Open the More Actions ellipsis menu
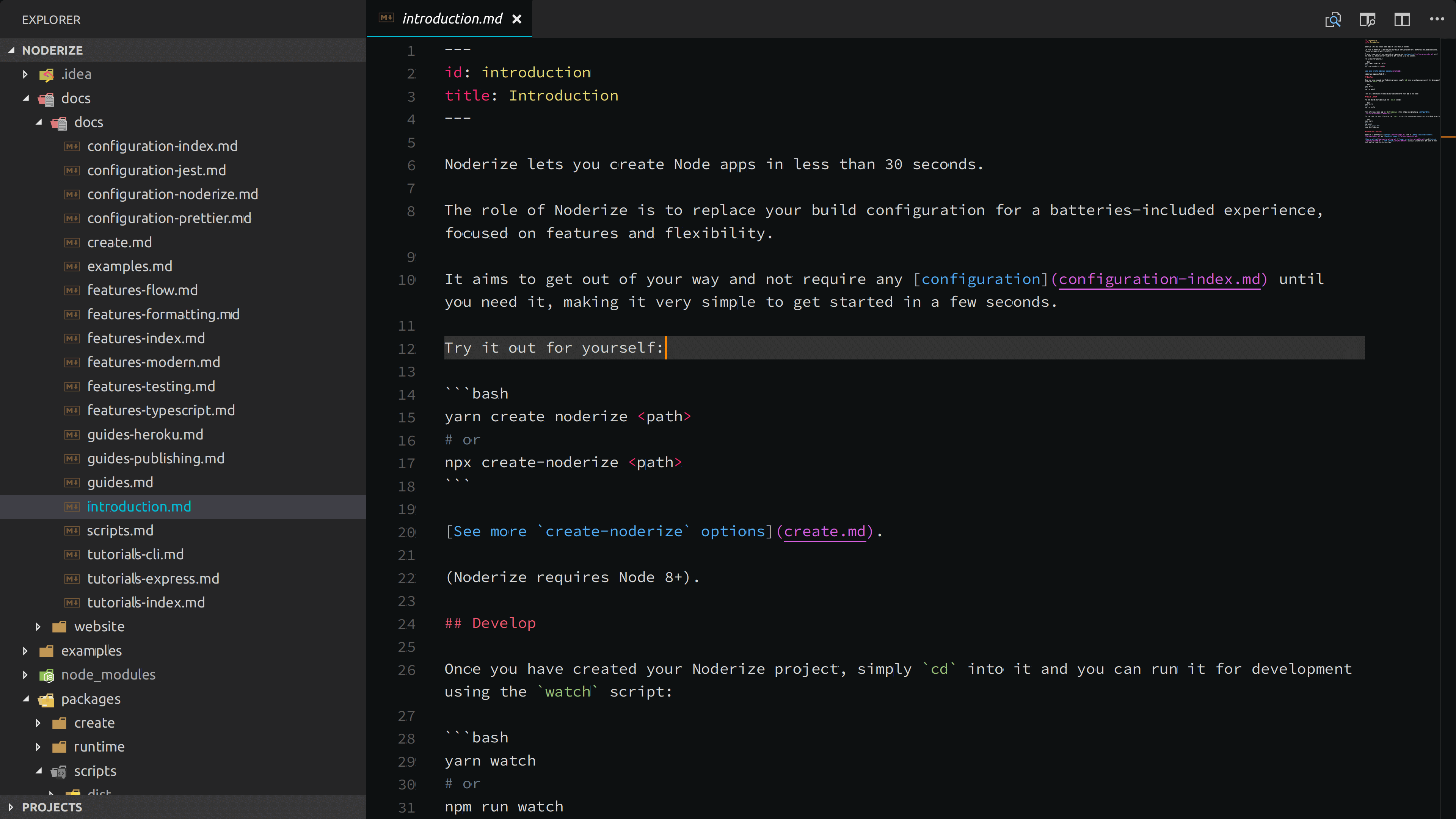Image resolution: width=1456 pixels, height=819 pixels. (1437, 19)
